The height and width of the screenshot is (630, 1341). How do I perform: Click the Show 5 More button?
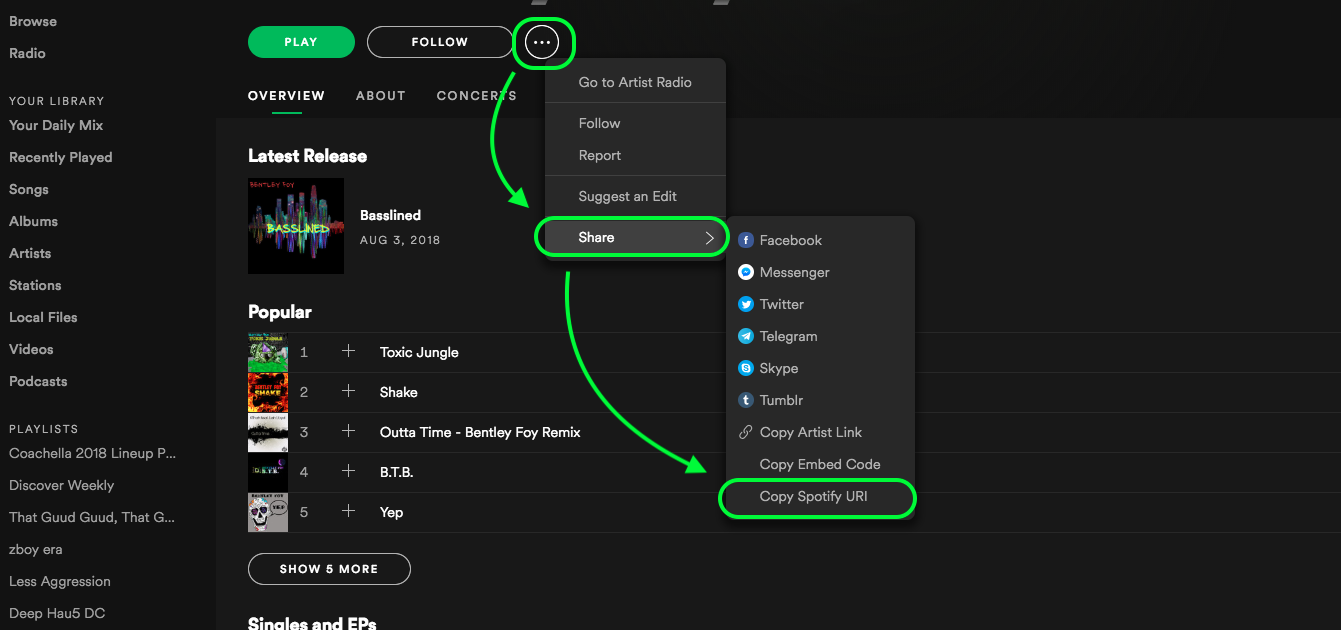click(x=329, y=569)
